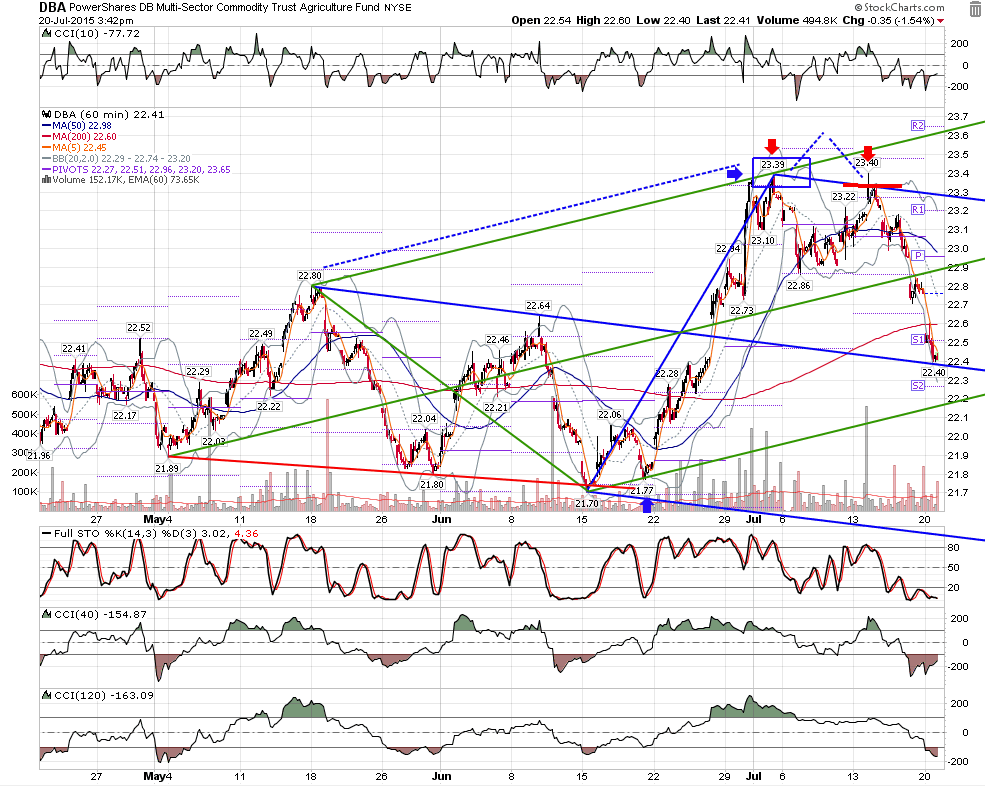This screenshot has height=786, width=985.
Task: Click the CCI(40) -154.87 label
Action: coord(101,614)
